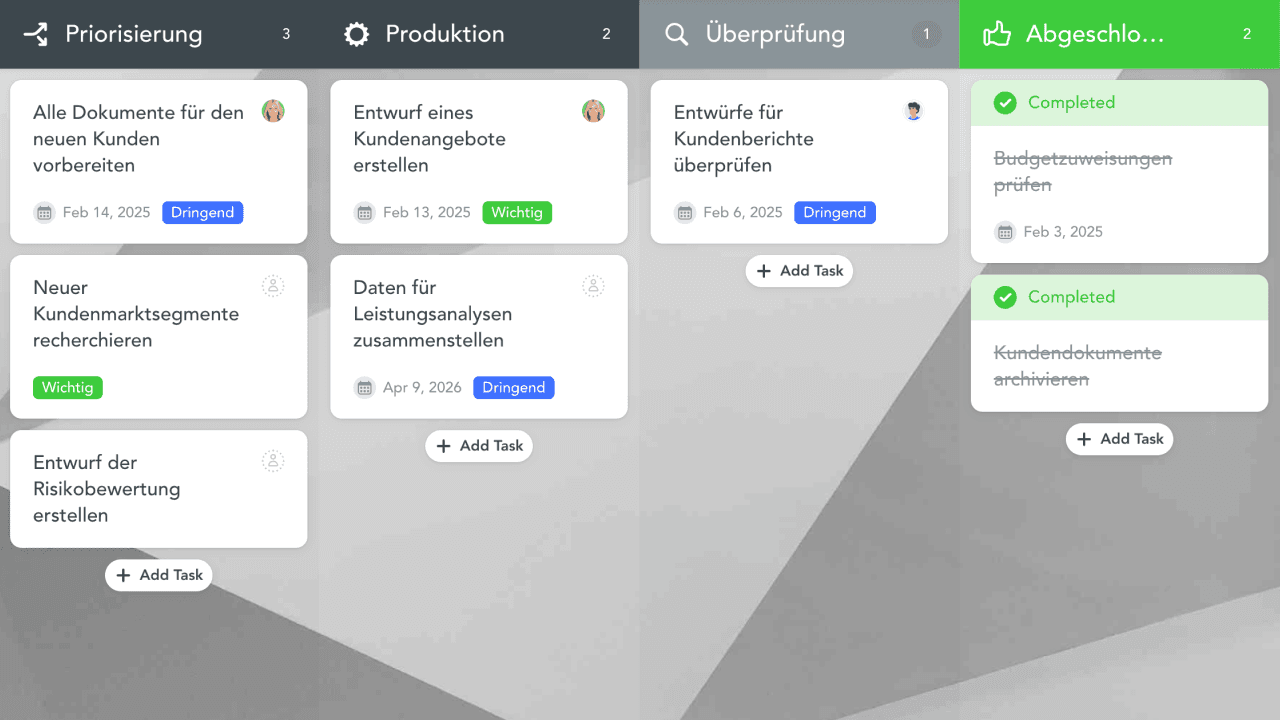This screenshot has height=720, width=1280.
Task: Click the calendar icon beside Apr 9, 2026
Action: [364, 388]
